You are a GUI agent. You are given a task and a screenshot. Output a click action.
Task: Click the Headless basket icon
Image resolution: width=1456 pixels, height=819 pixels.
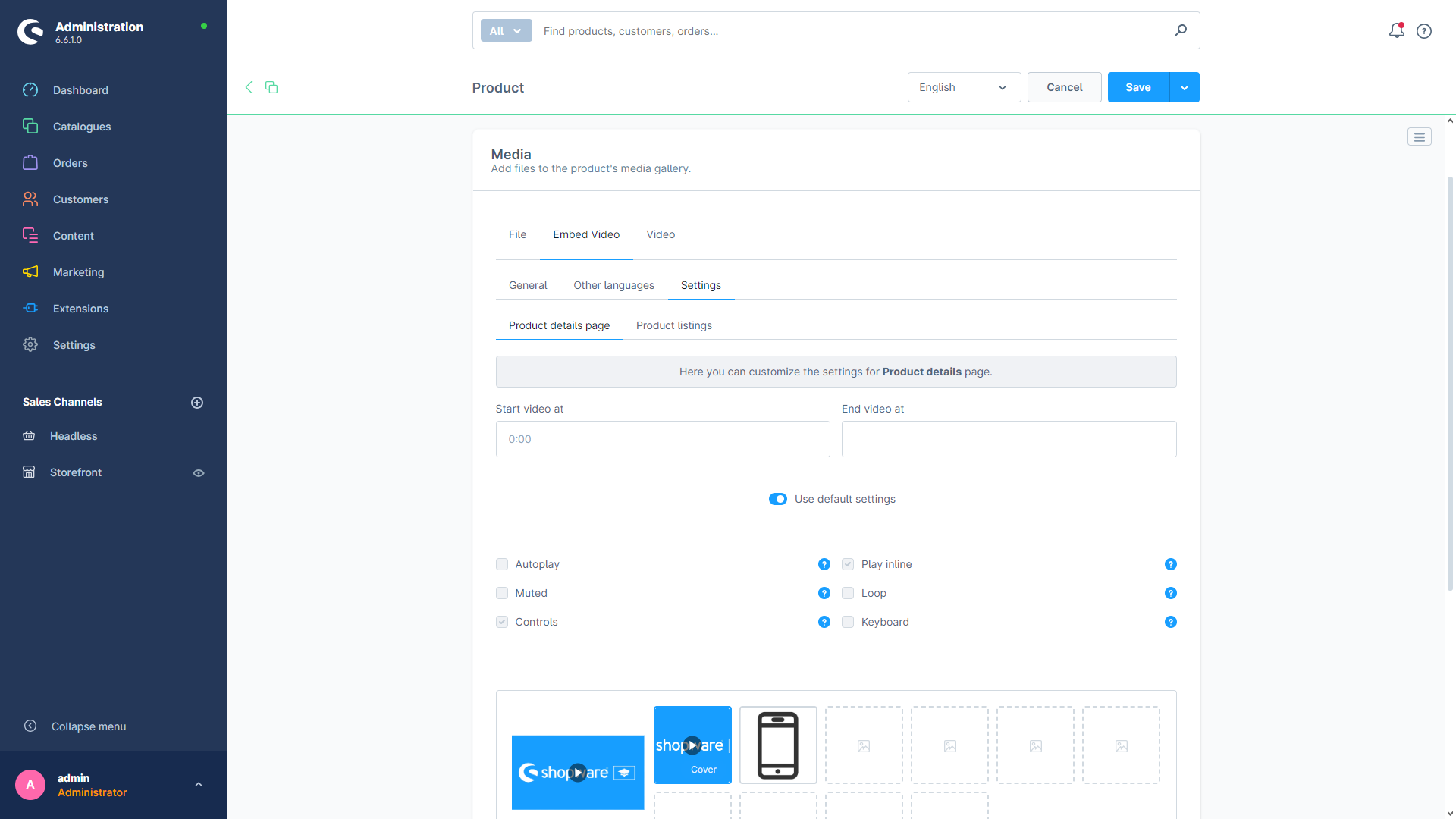click(x=29, y=436)
